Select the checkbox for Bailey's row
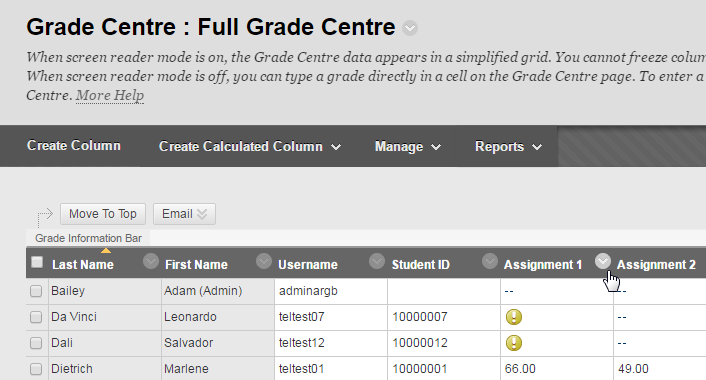The width and height of the screenshot is (706, 380). coord(36,291)
